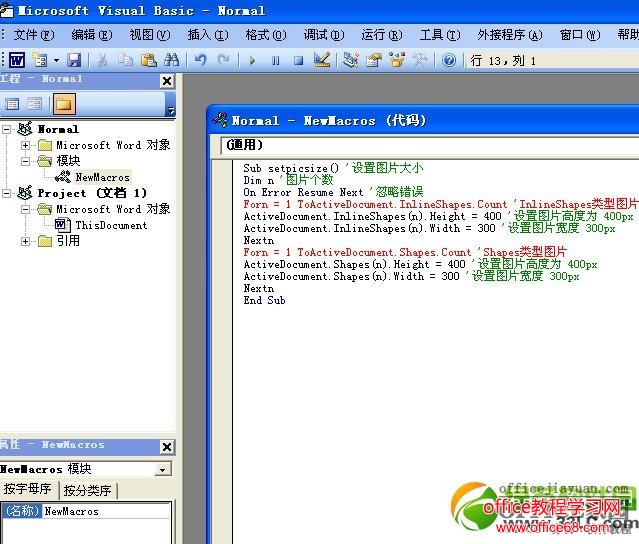Break execution with the pause icon
This screenshot has width=639, height=544.
pos(275,61)
